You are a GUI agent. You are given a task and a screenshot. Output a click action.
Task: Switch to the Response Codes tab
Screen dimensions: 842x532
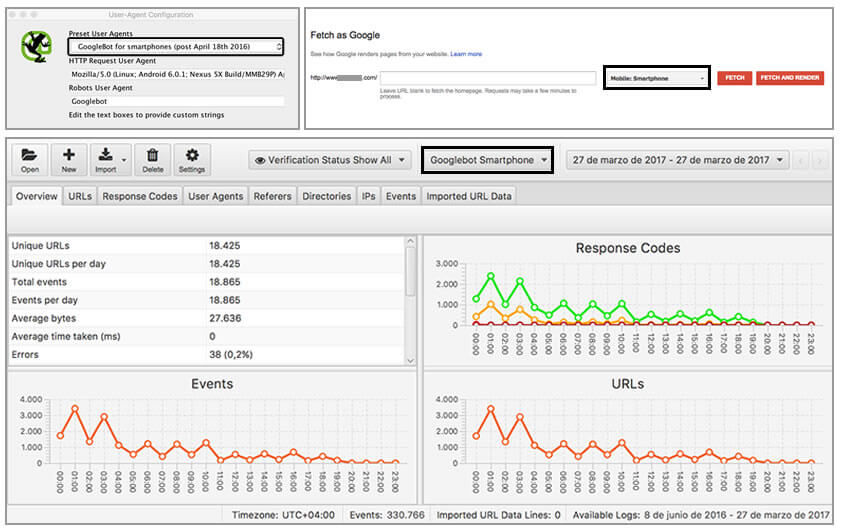pyautogui.click(x=140, y=196)
